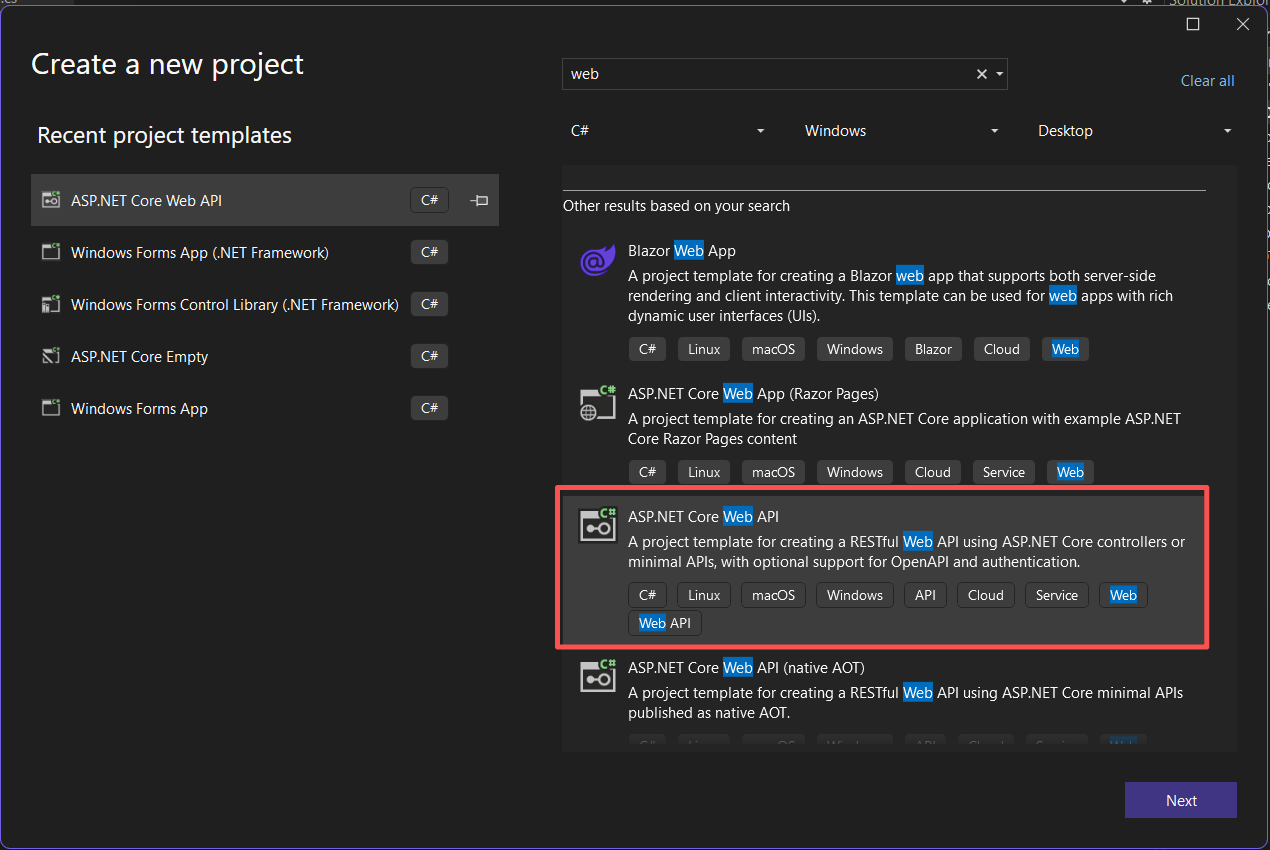Close the Create a new project dialog

(x=1243, y=24)
